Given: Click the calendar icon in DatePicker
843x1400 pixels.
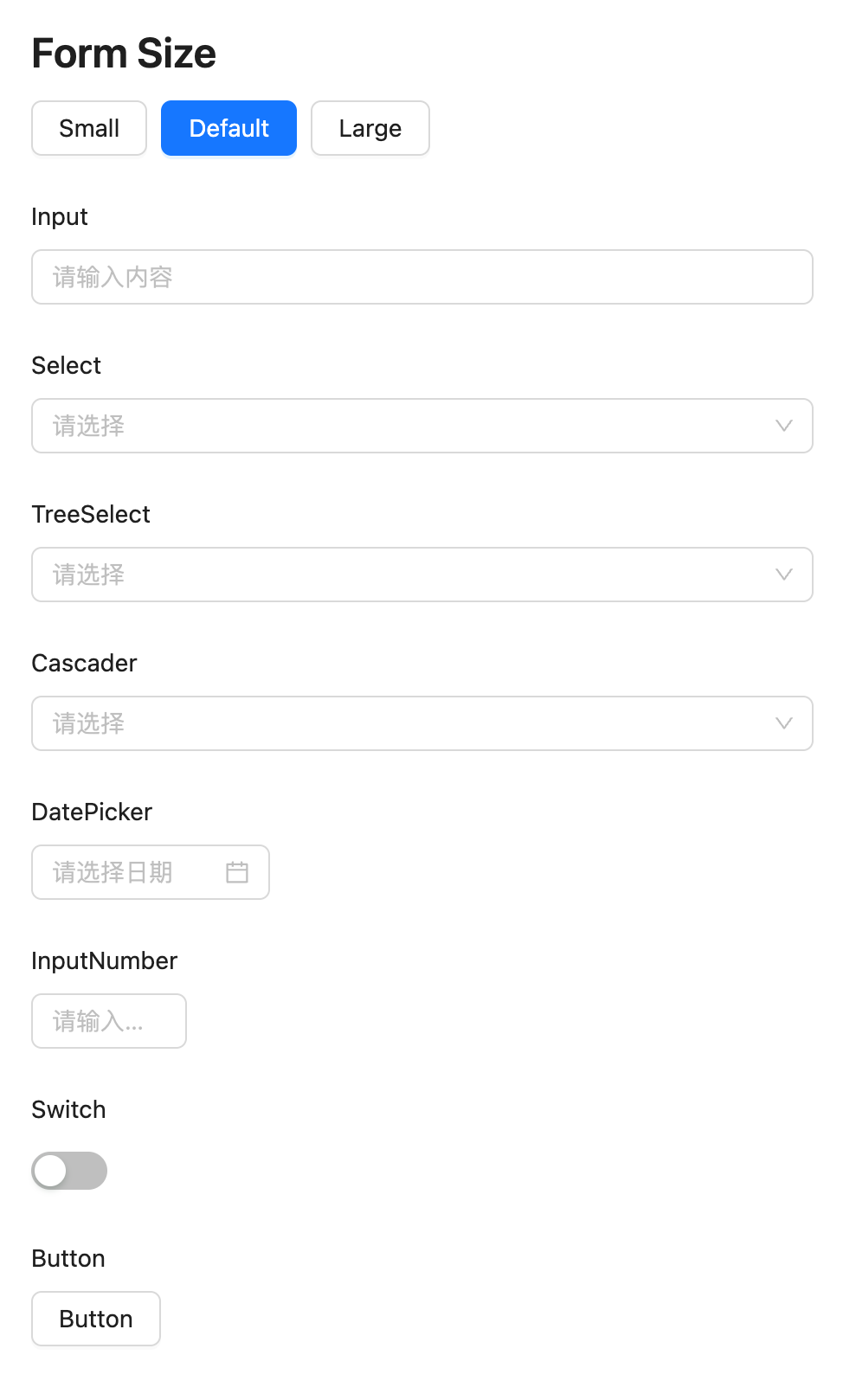Looking at the screenshot, I should [x=237, y=872].
